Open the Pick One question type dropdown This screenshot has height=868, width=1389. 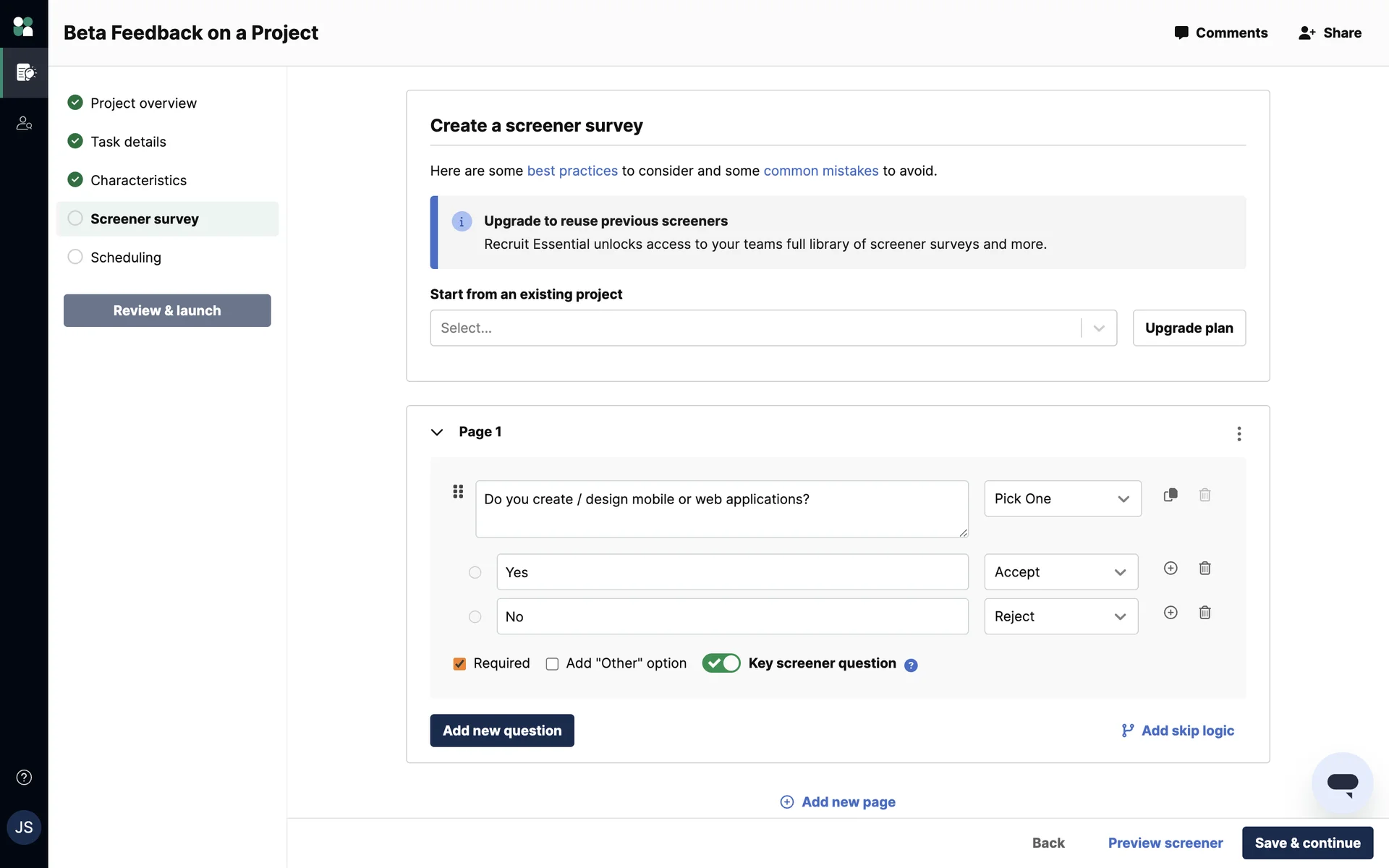click(x=1062, y=499)
